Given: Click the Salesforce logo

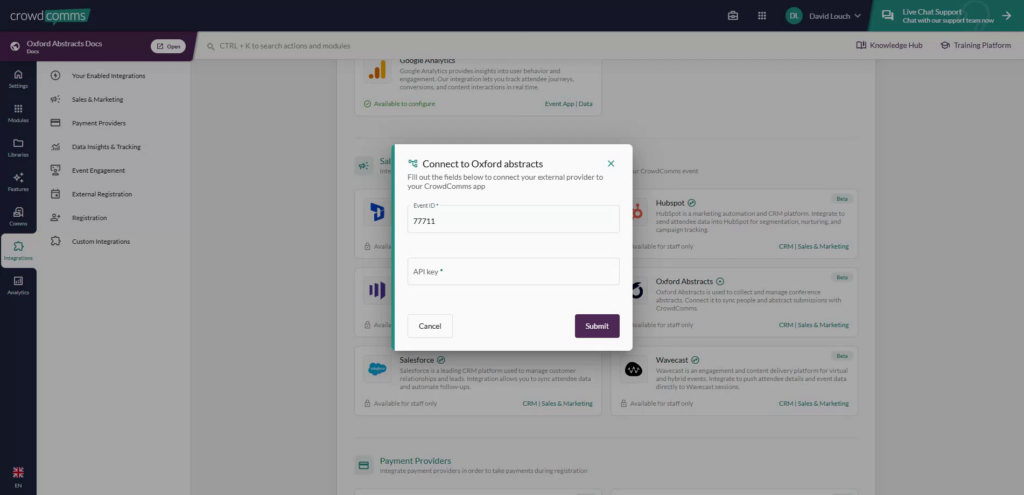Looking at the screenshot, I should click(377, 369).
